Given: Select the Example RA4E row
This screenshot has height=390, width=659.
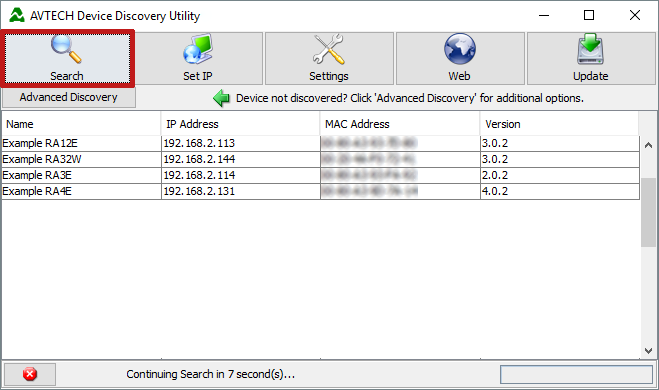Looking at the screenshot, I should [321, 191].
